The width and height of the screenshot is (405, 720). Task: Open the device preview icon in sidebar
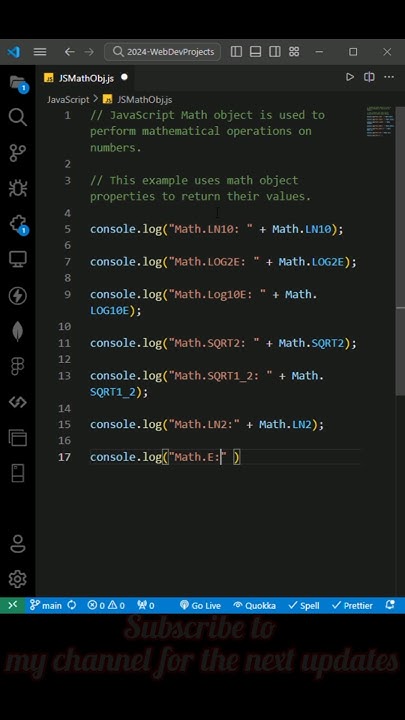tap(17, 473)
